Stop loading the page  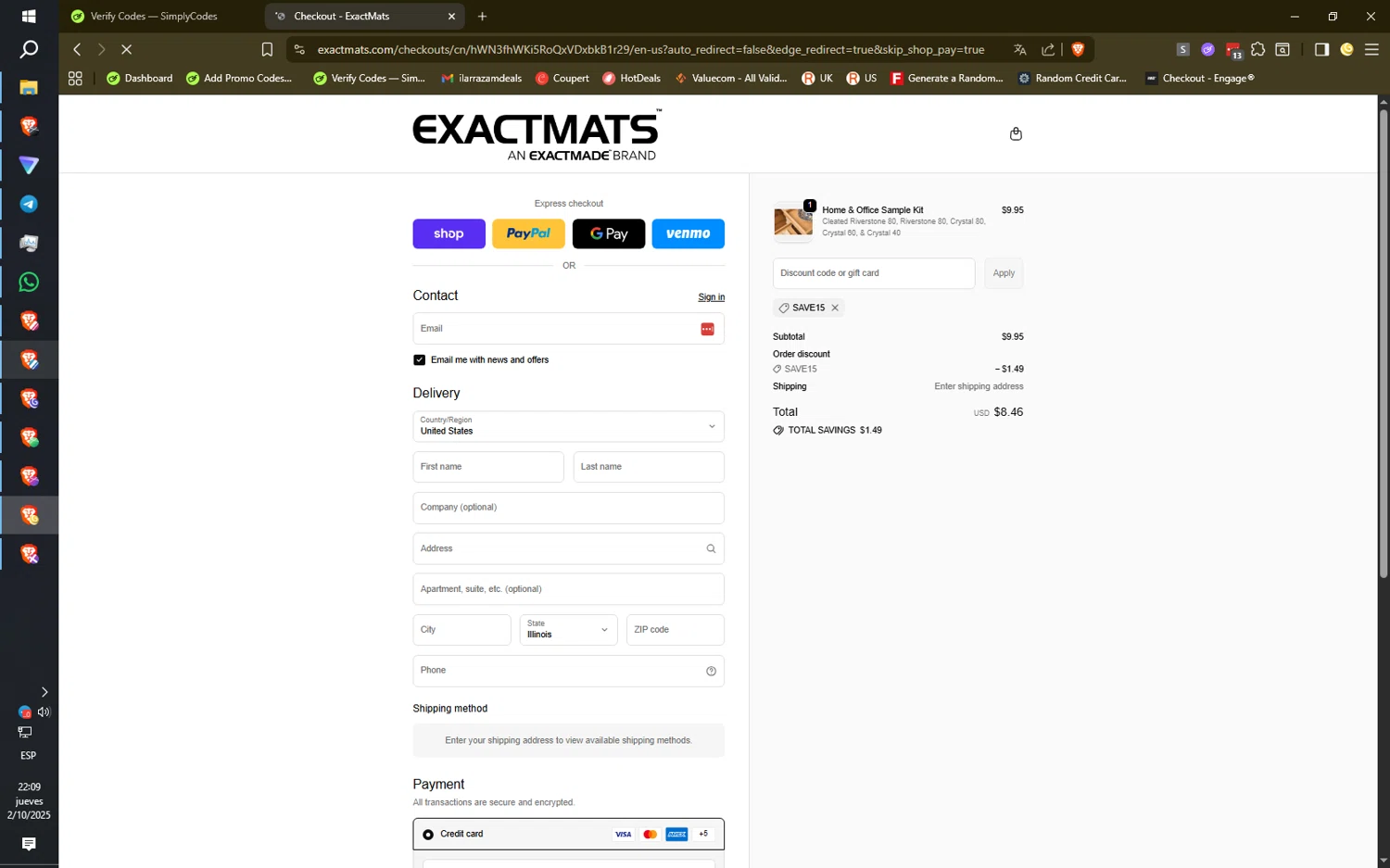click(127, 49)
